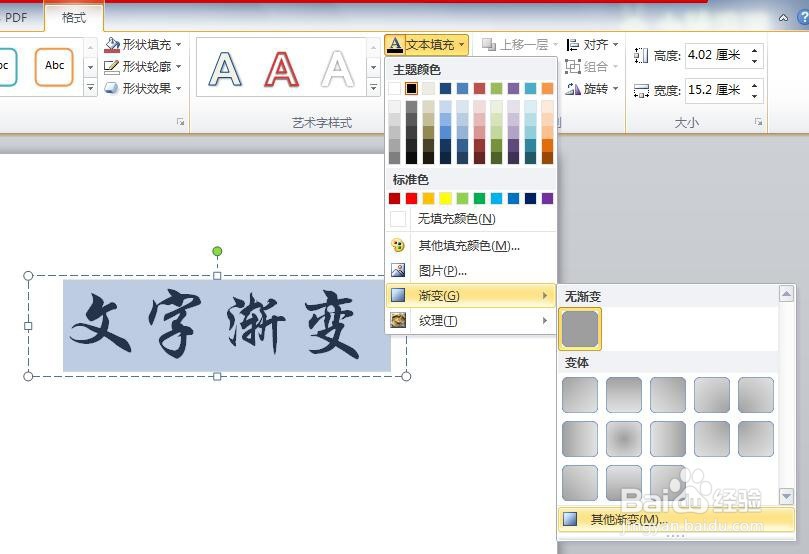
Task: Expand the Text Fill dropdown arrow
Action: click(462, 45)
